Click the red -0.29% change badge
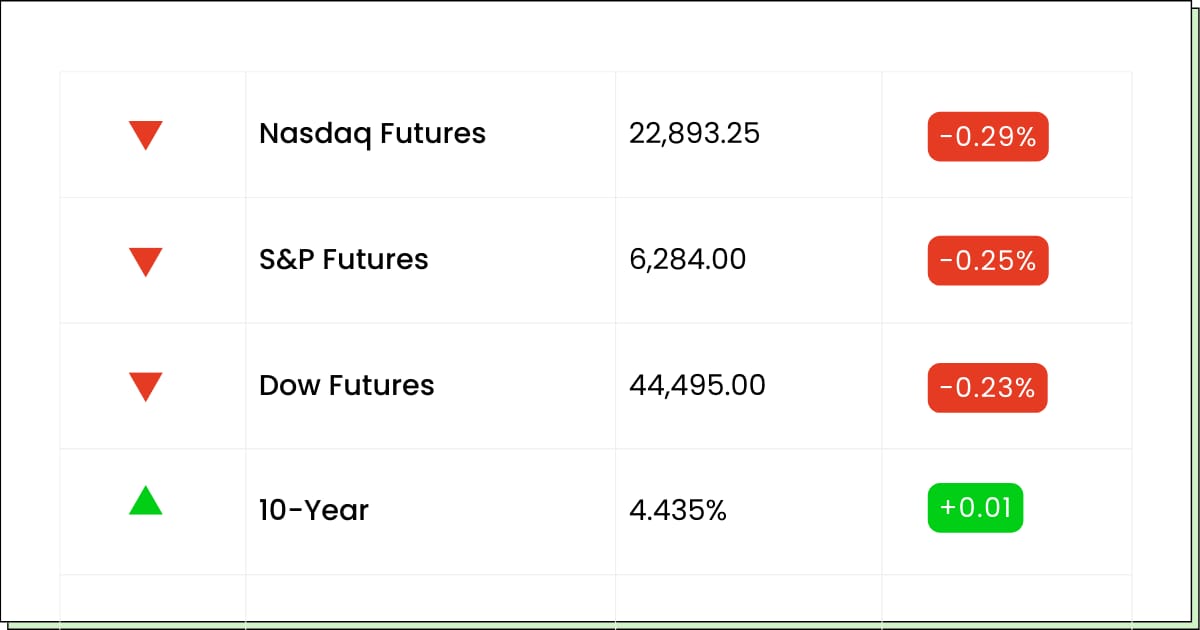 point(987,136)
